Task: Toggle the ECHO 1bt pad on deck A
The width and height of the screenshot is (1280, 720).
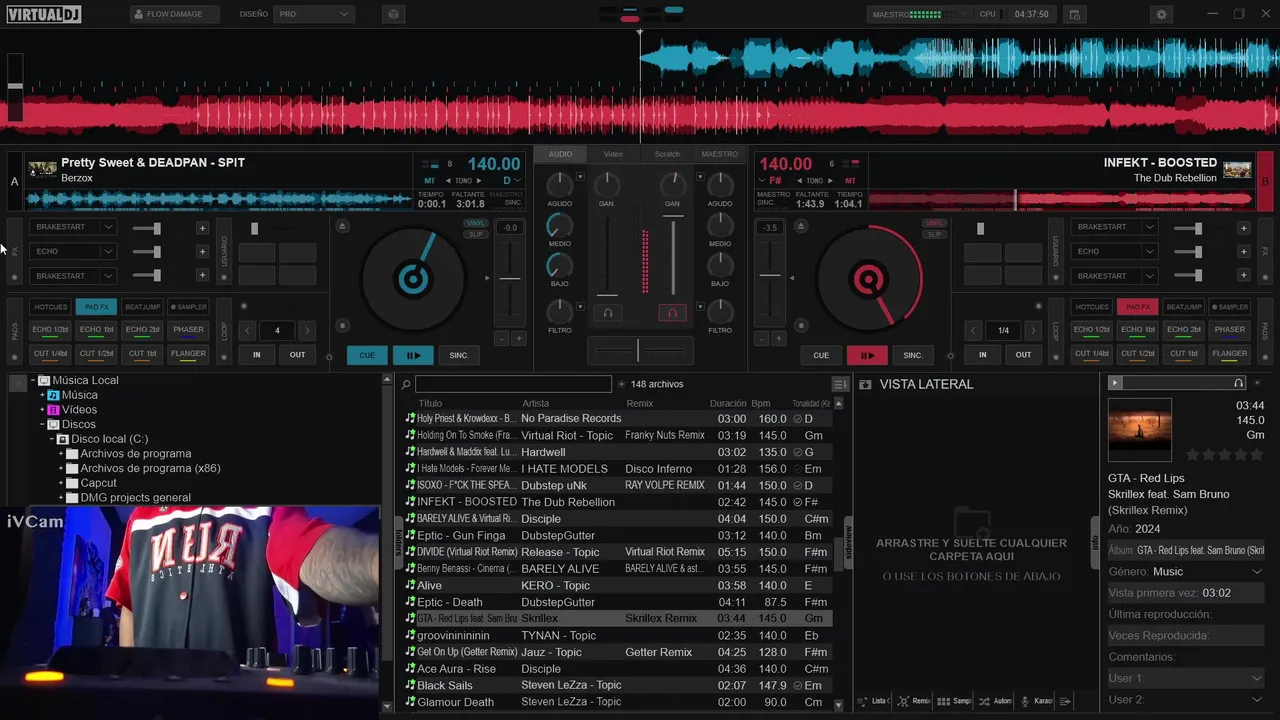Action: click(97, 330)
